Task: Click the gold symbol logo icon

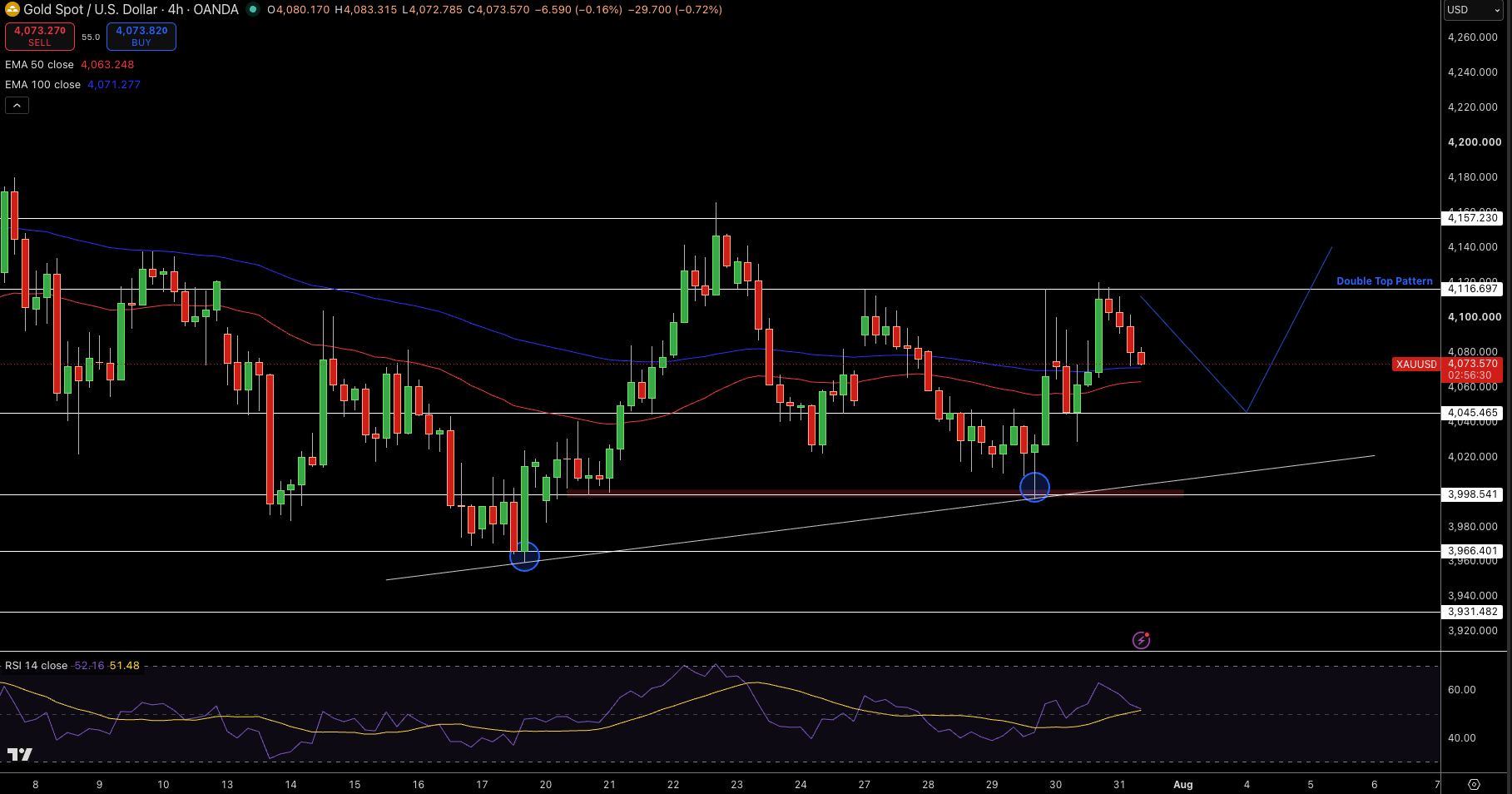Action: click(x=12, y=9)
